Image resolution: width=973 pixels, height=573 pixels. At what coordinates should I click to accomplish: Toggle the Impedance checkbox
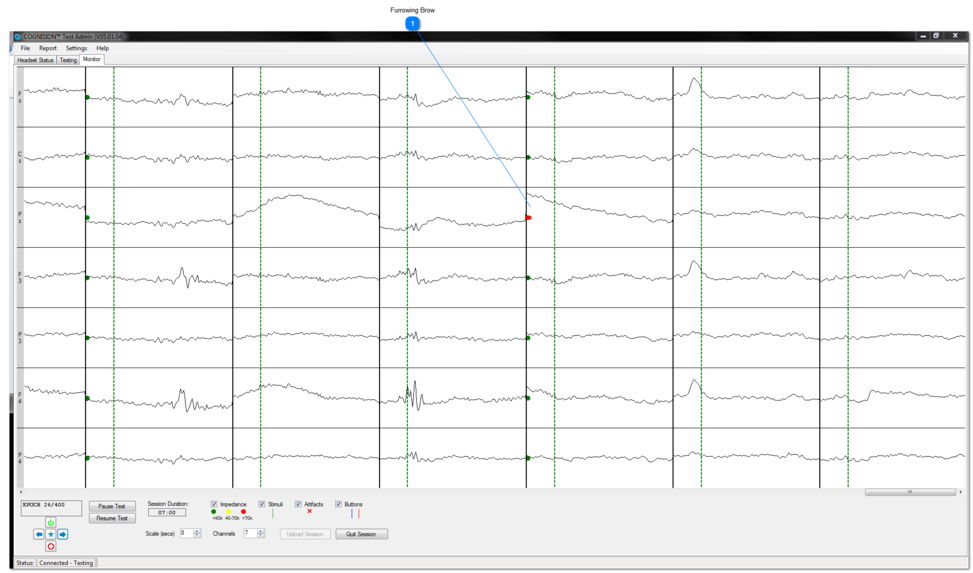point(214,504)
